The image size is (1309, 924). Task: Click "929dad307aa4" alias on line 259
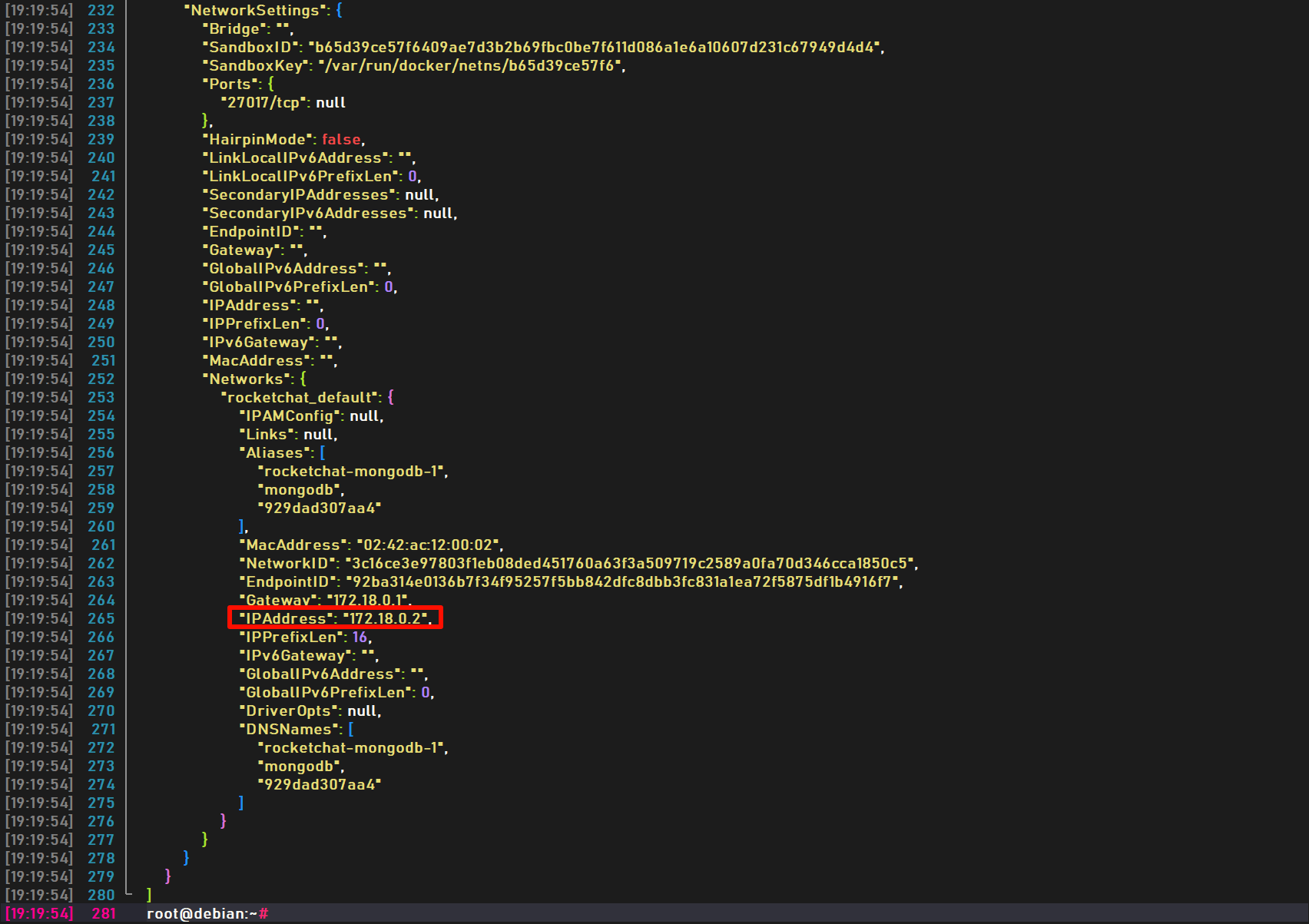[320, 508]
